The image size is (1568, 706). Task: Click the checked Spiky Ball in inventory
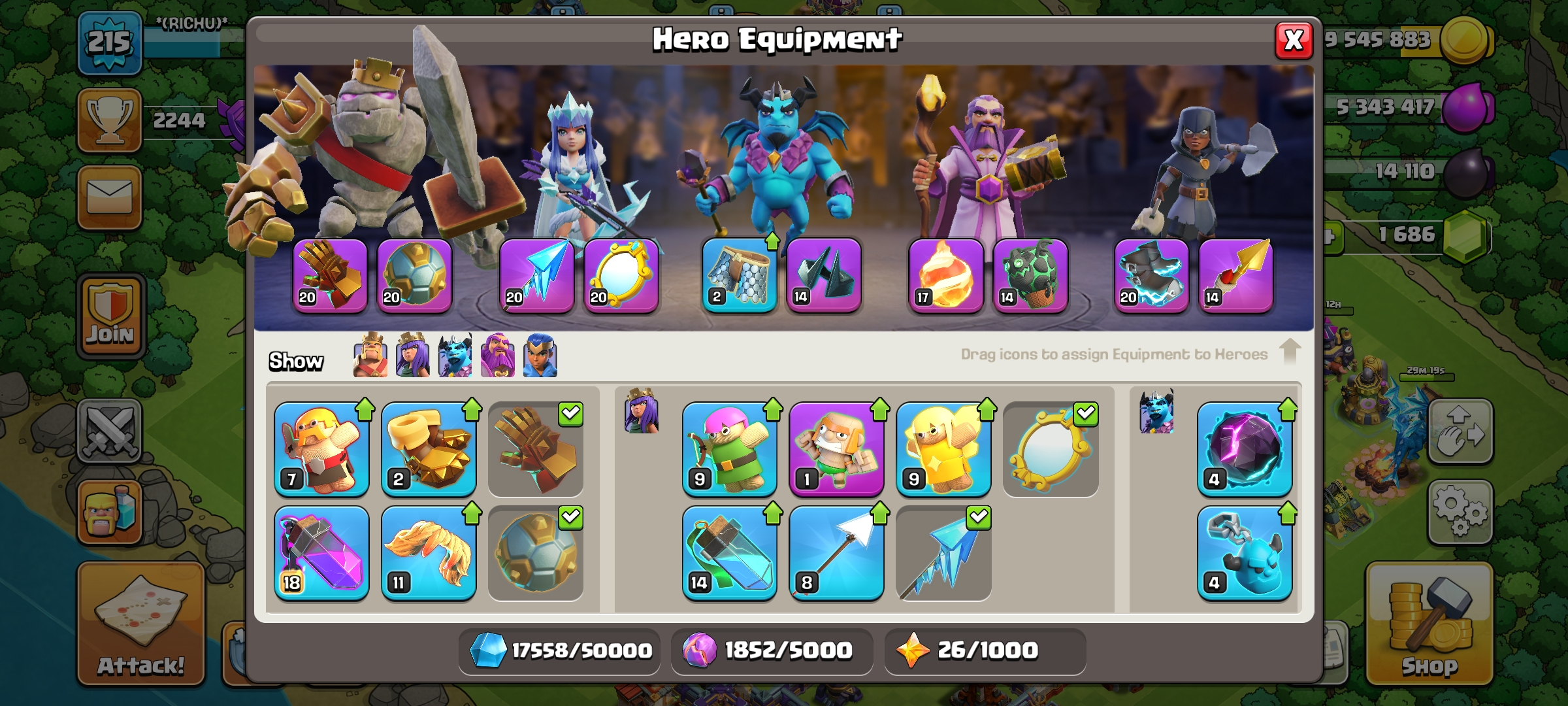coord(536,553)
